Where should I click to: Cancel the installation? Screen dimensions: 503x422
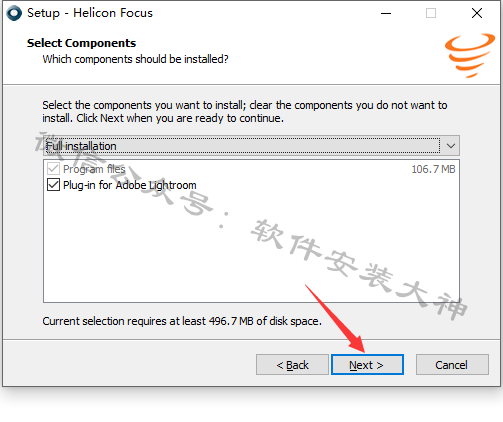[452, 365]
